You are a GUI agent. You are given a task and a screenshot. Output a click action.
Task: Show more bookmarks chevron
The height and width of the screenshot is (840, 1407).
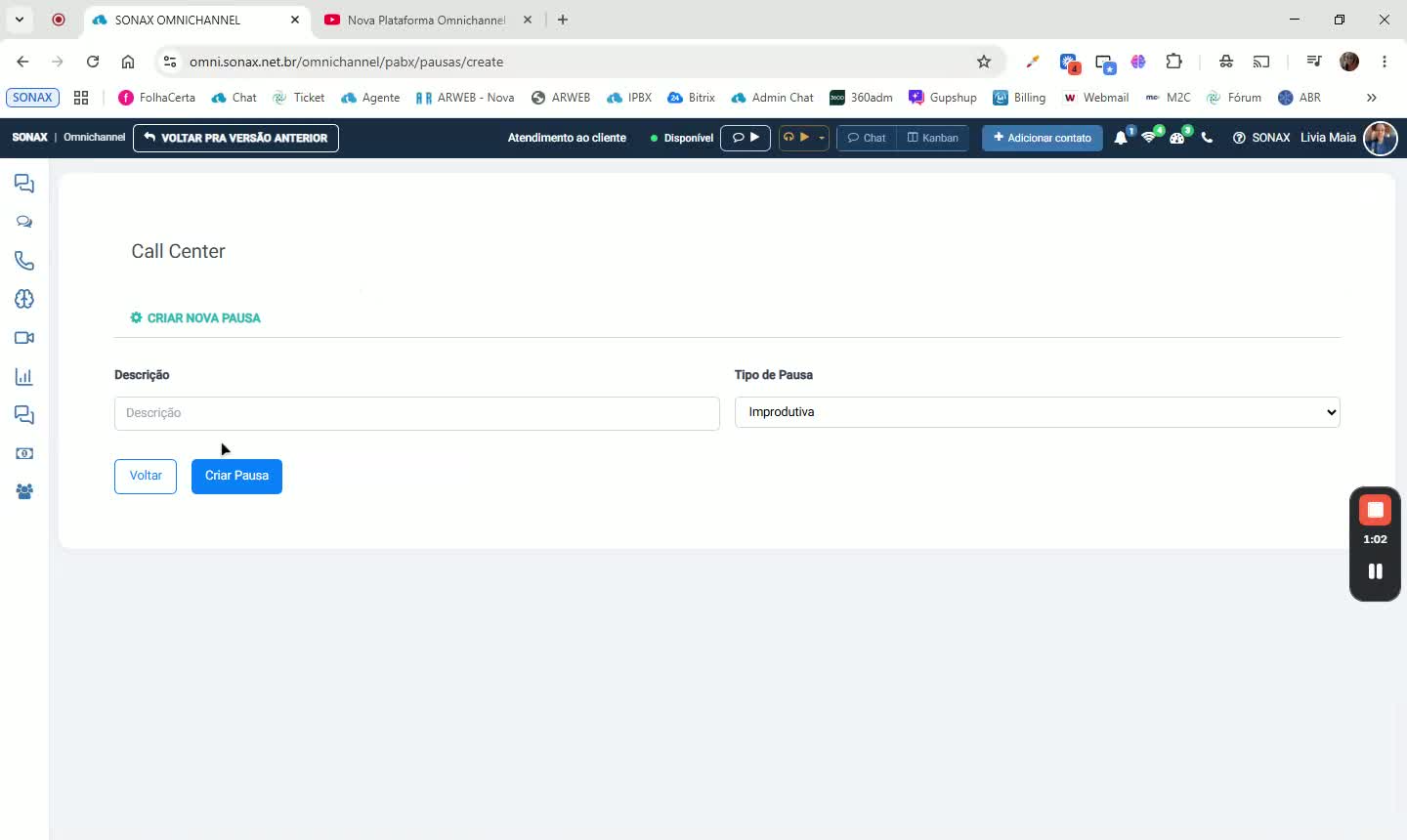coord(1371,98)
